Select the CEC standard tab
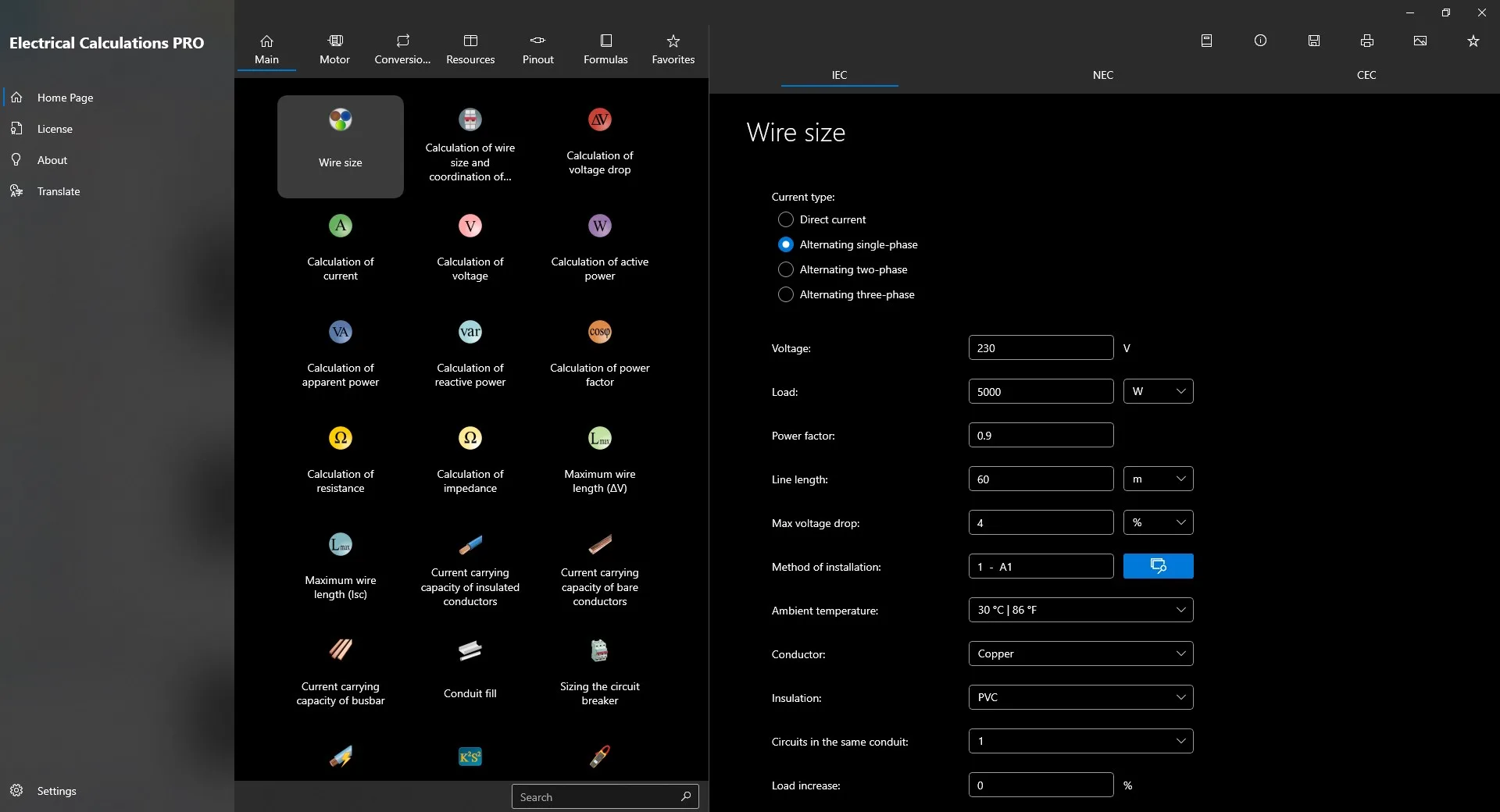Image resolution: width=1500 pixels, height=812 pixels. (x=1366, y=75)
